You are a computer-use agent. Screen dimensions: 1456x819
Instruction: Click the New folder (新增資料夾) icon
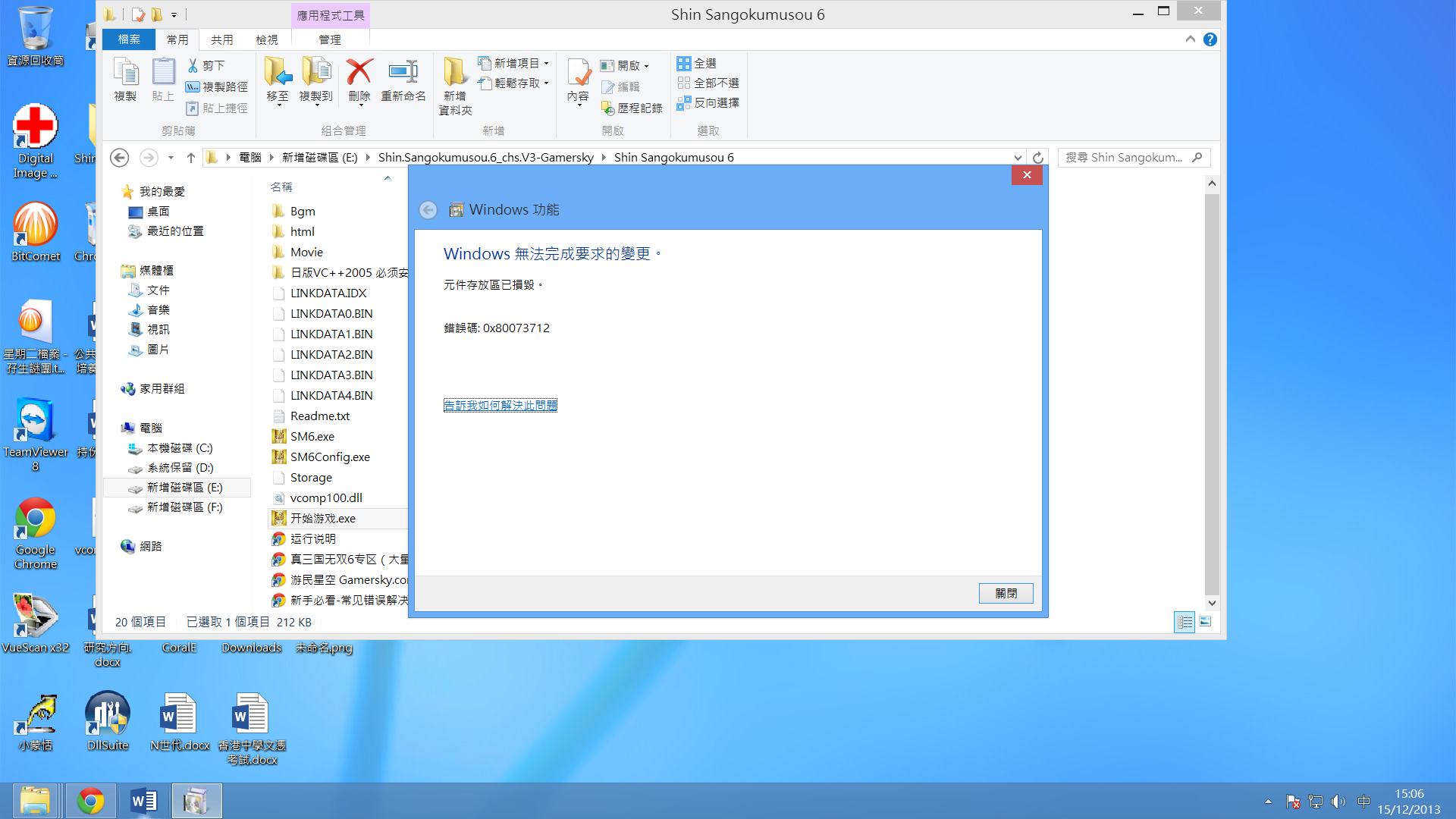[455, 86]
